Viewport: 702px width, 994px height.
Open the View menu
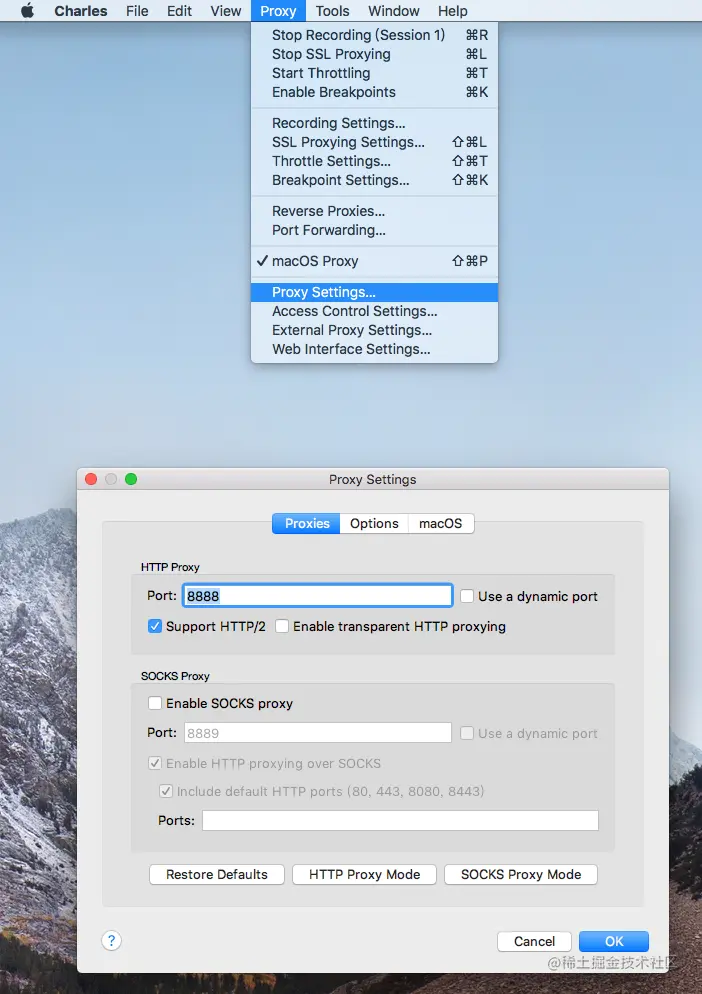(x=226, y=11)
